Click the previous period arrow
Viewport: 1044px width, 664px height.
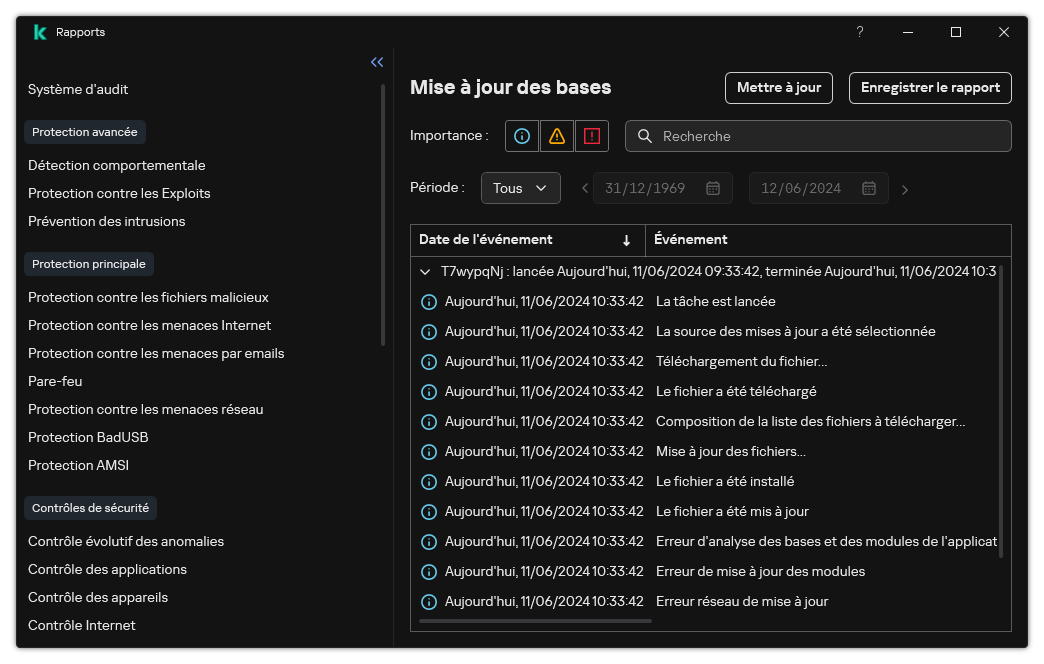[x=585, y=189]
